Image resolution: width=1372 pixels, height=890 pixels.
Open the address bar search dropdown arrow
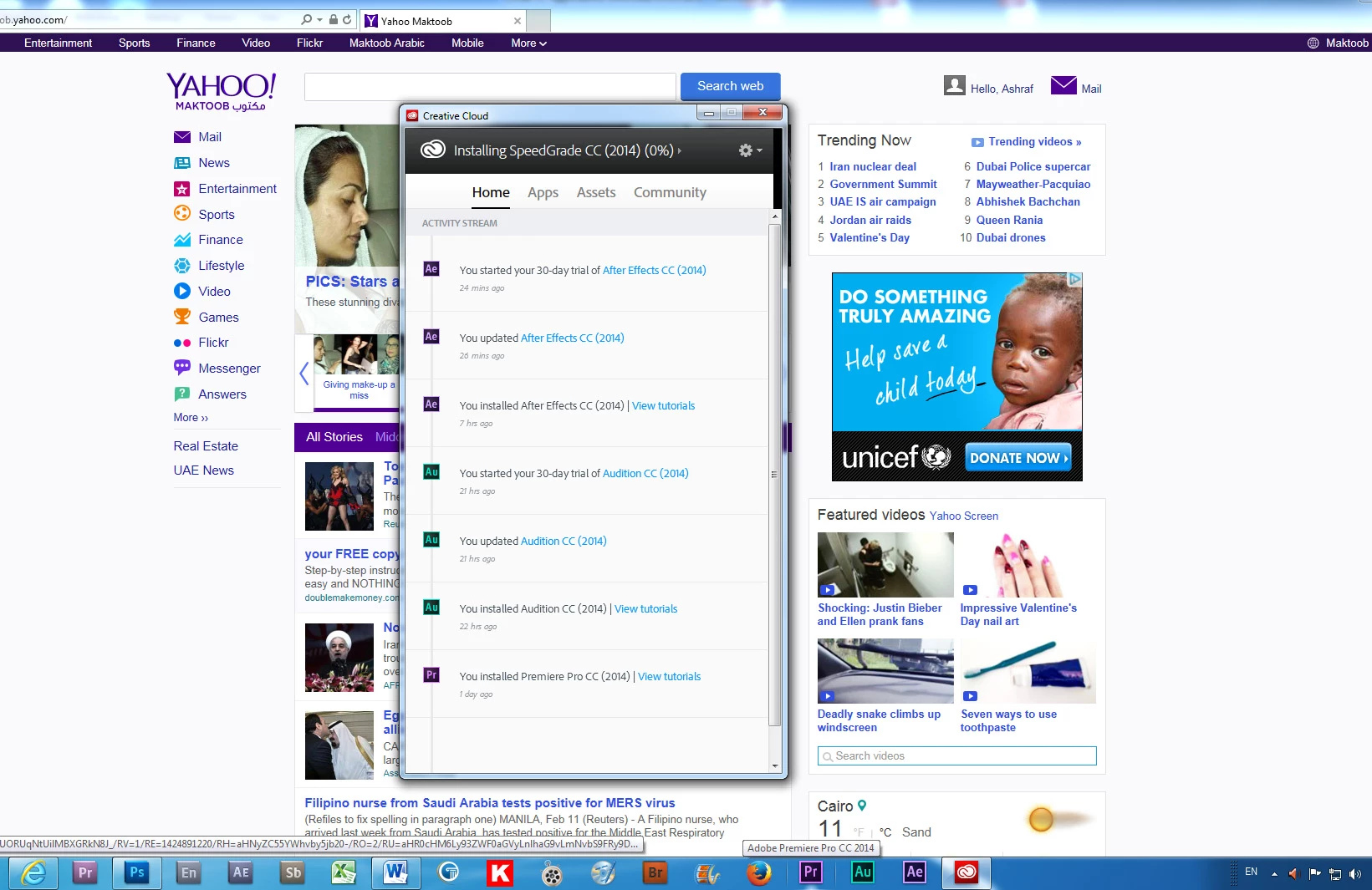[x=319, y=20]
